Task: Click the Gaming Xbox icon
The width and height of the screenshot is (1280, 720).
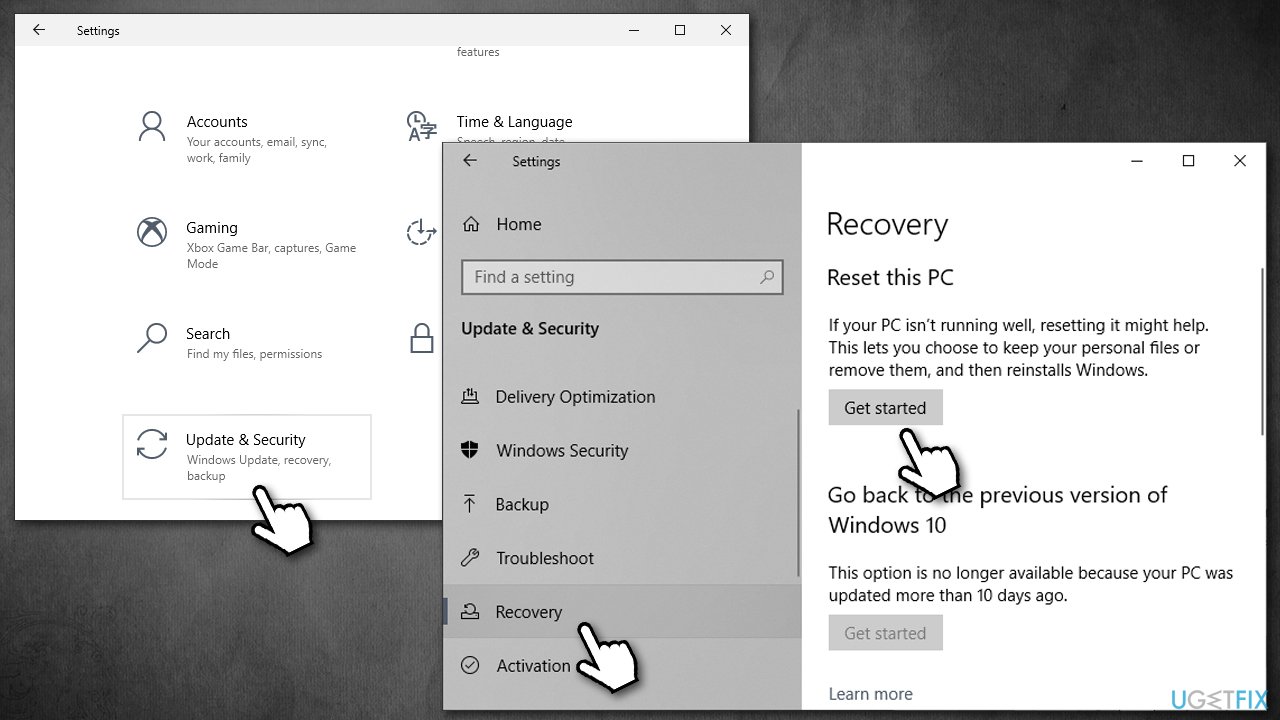Action: 152,233
